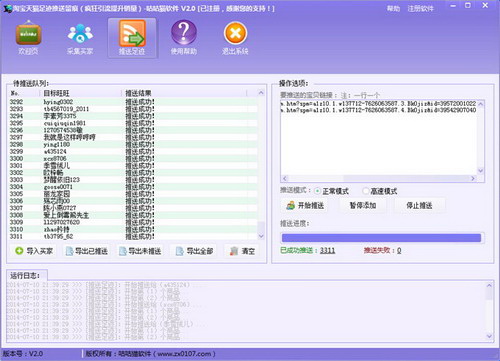Click the 导出全部 export all button
The width and height of the screenshot is (500, 361).
[194, 251]
